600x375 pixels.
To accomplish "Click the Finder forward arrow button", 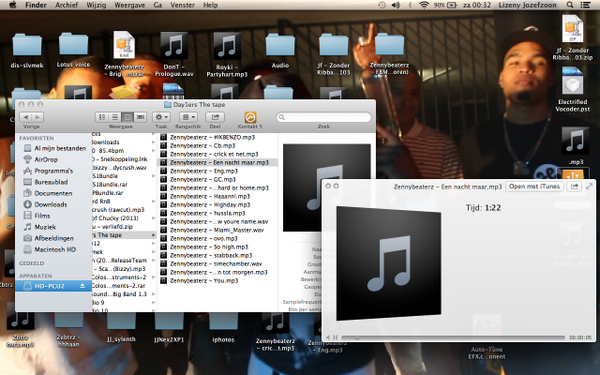I will pyautogui.click(x=38, y=117).
